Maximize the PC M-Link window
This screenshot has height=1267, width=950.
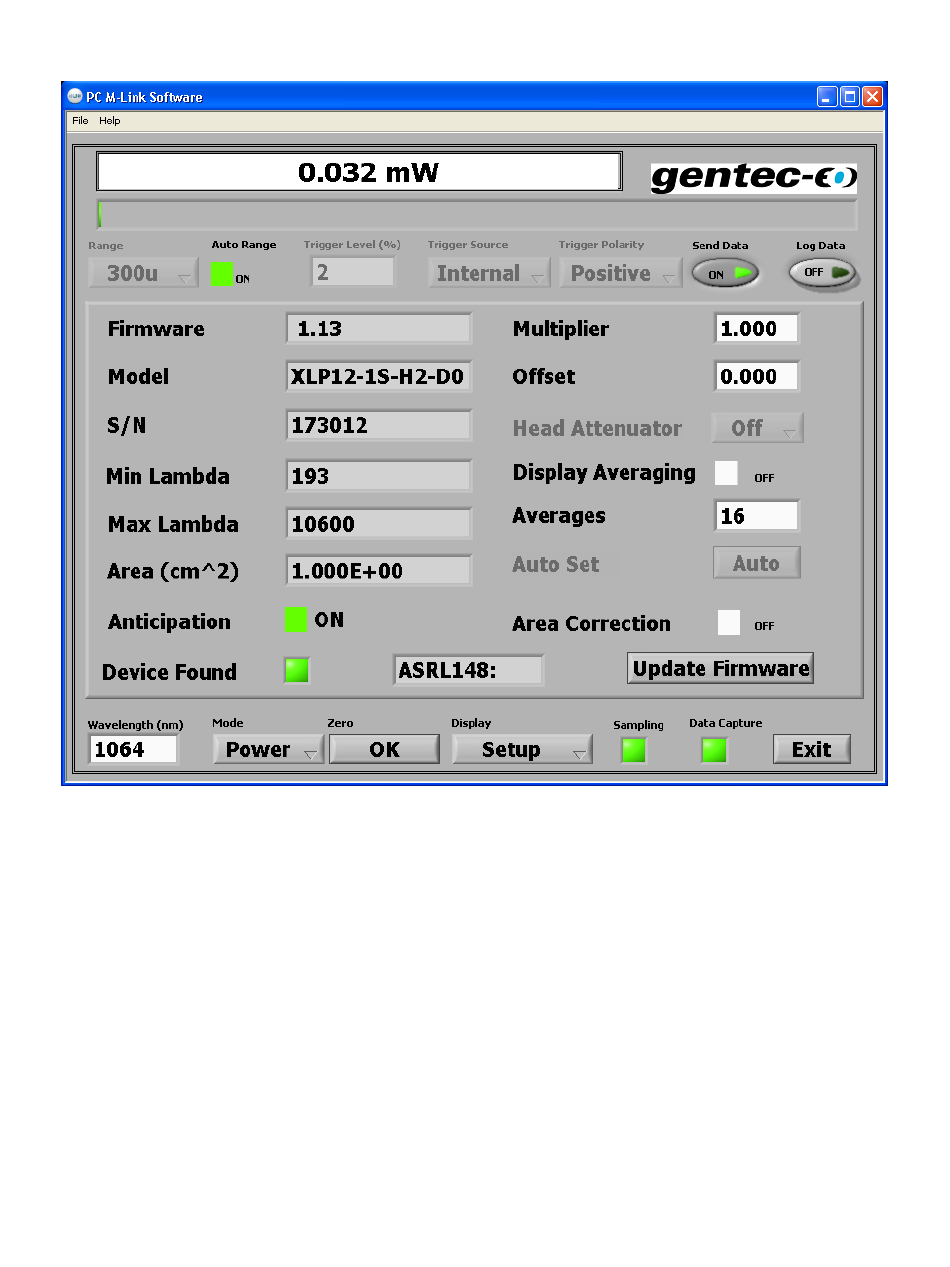(850, 97)
